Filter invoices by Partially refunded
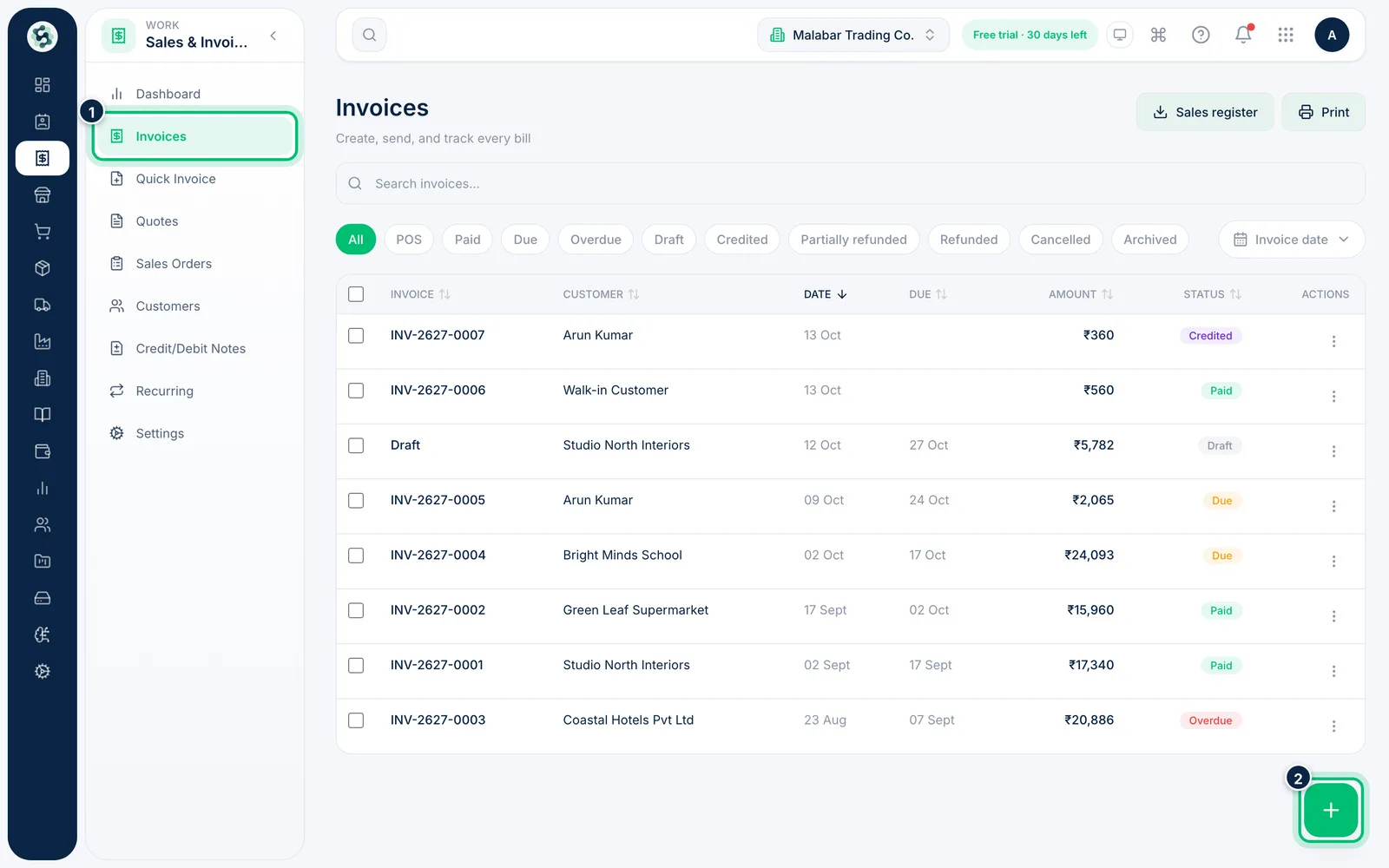 coord(853,240)
